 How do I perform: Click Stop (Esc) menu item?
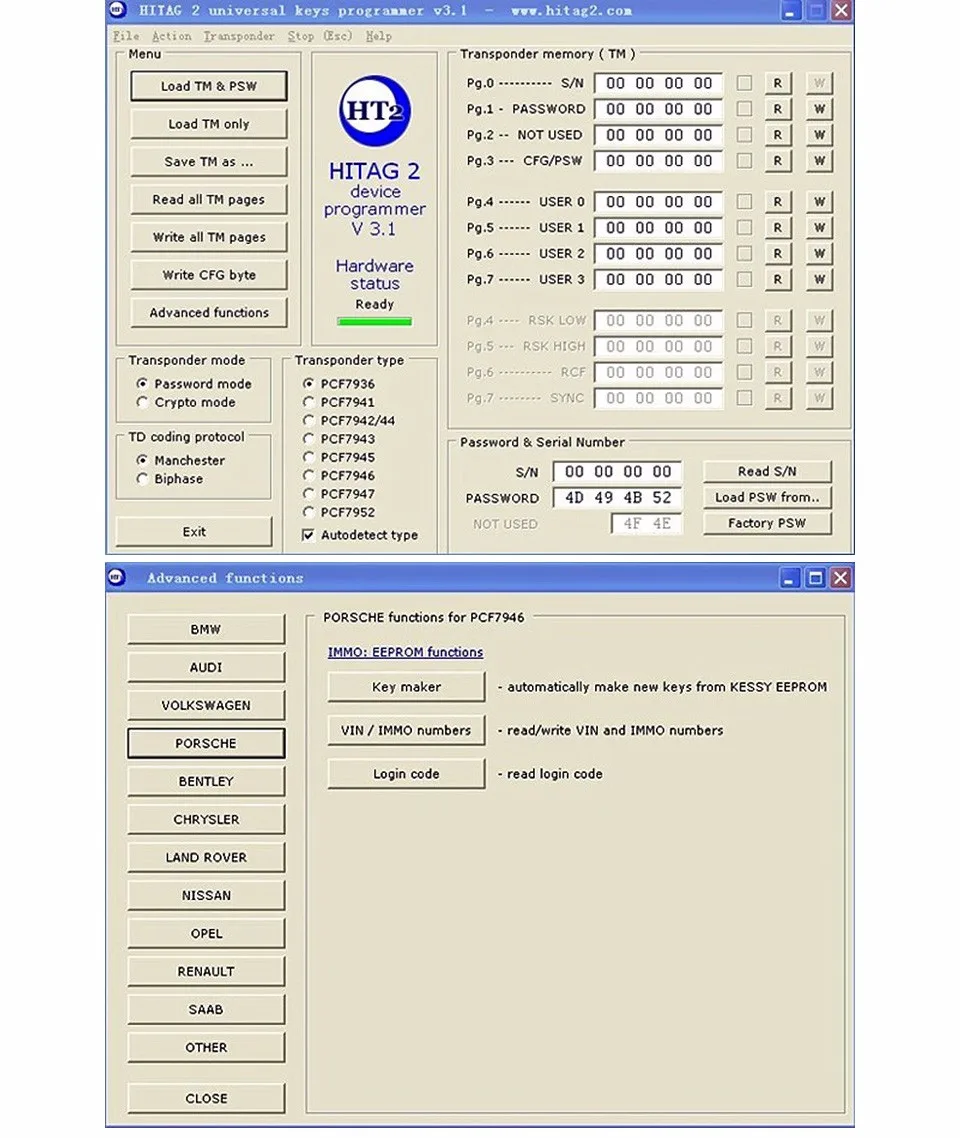(319, 36)
